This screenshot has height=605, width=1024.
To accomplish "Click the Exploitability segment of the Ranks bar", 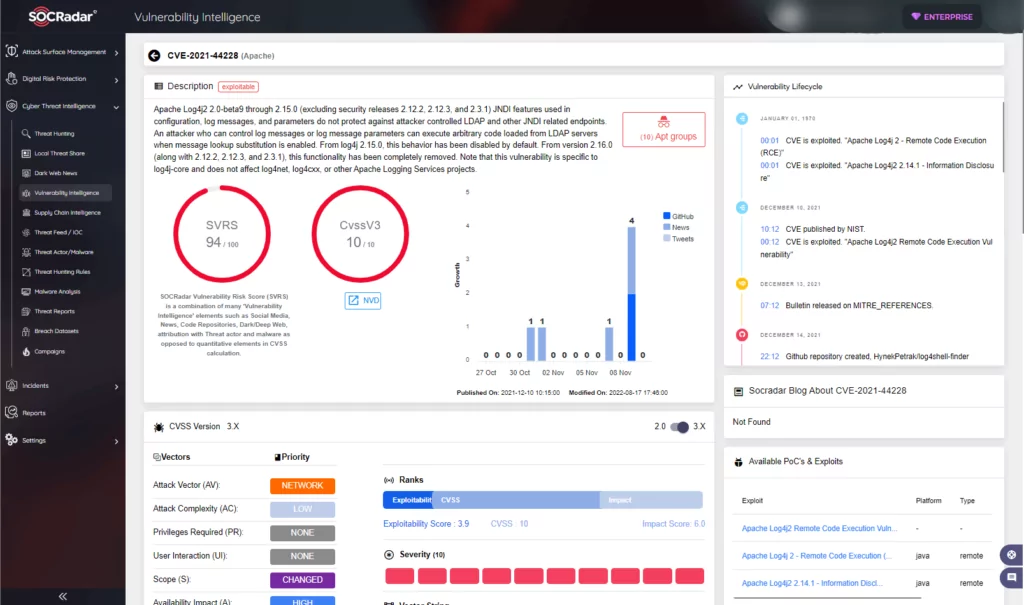I will point(408,500).
